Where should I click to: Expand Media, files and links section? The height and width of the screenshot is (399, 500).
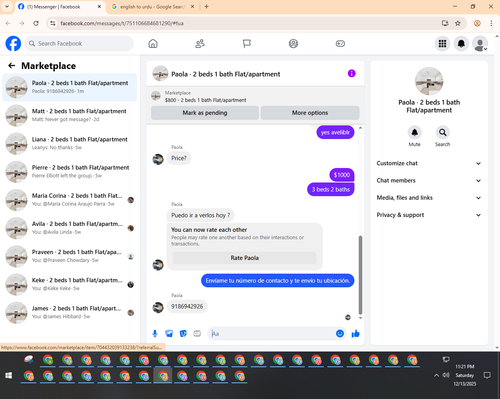pos(429,198)
